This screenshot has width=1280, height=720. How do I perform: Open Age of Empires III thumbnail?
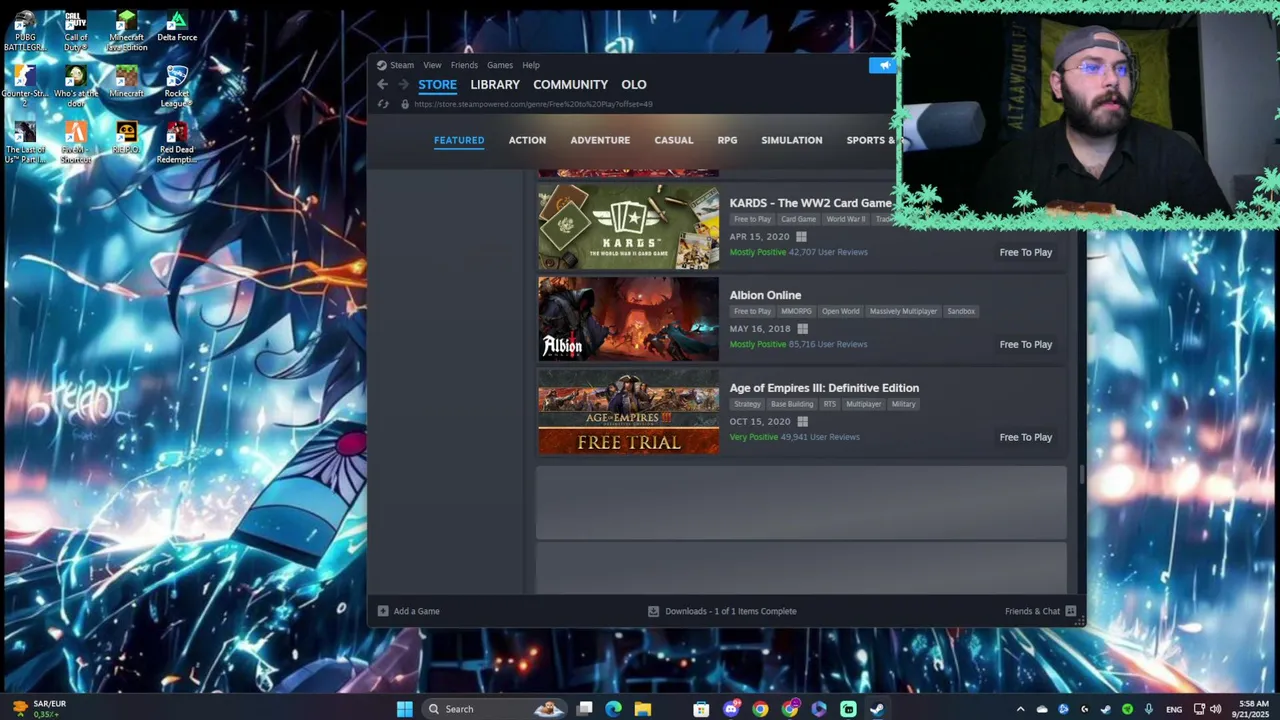(x=628, y=412)
